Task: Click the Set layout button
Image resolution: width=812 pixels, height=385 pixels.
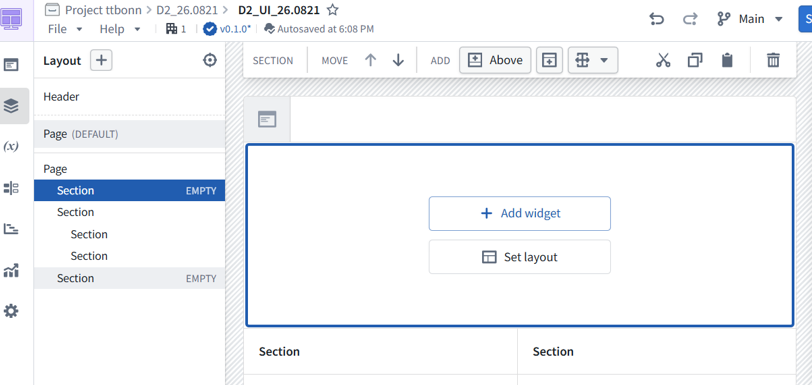Action: pos(519,257)
